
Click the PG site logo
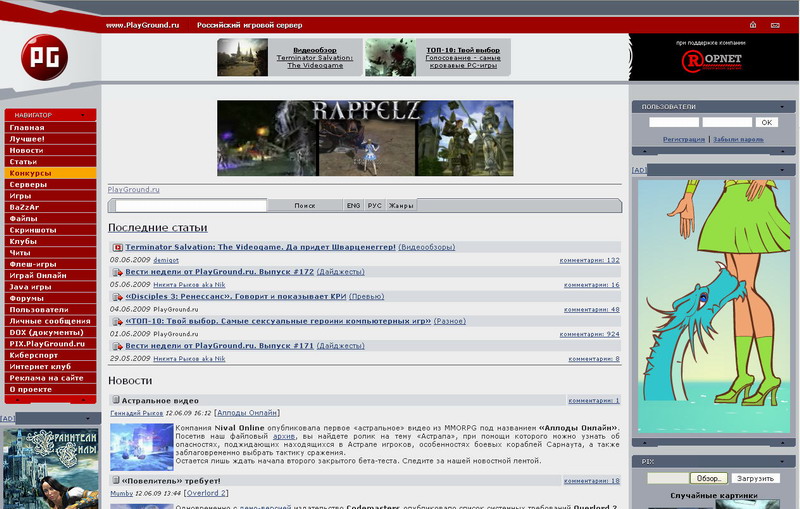tap(44, 57)
